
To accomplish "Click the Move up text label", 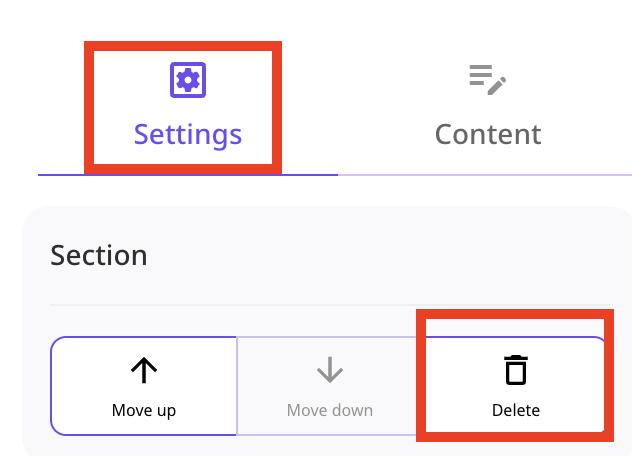I will click(x=144, y=410).
